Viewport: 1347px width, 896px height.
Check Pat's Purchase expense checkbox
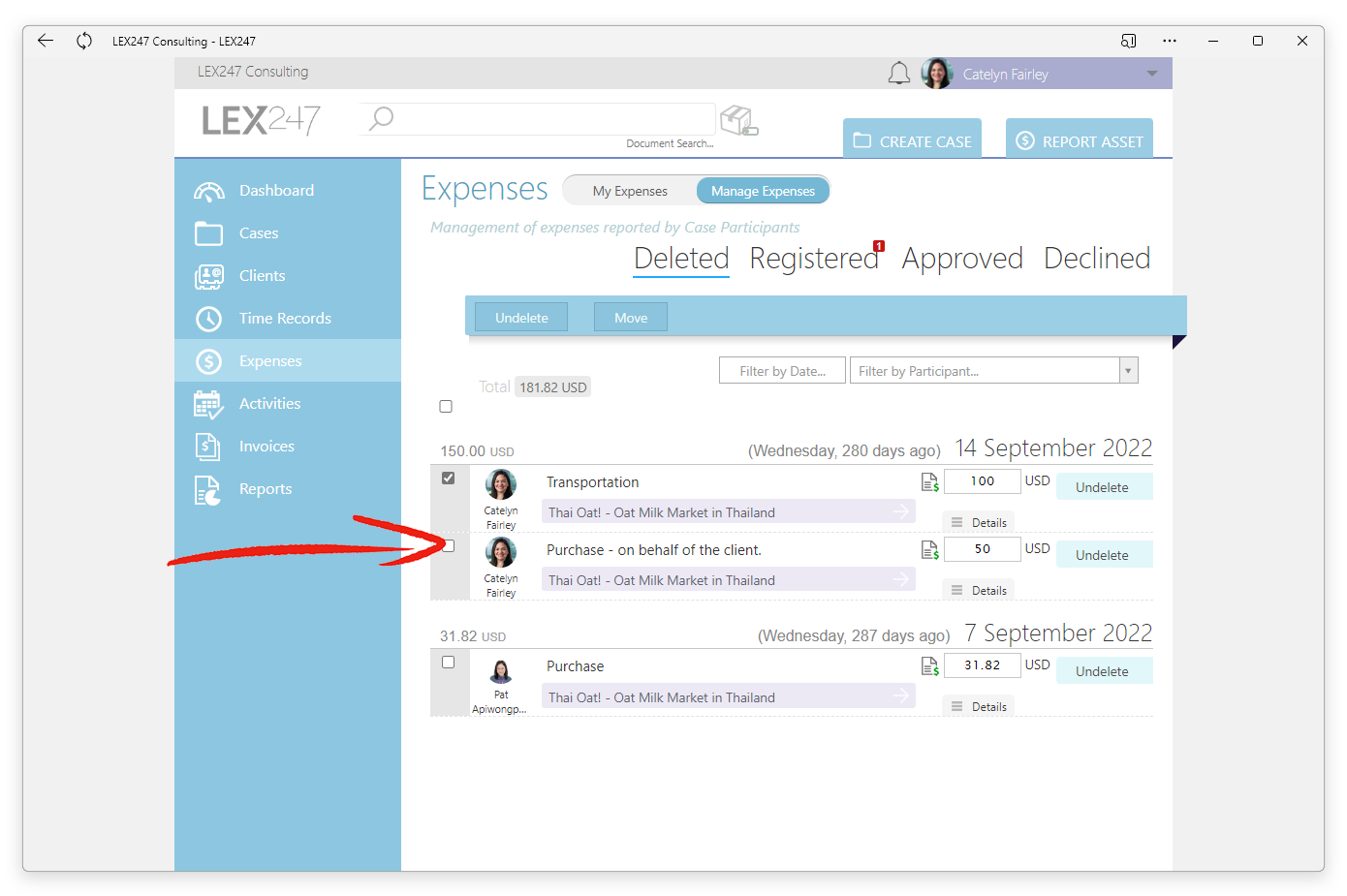pyautogui.click(x=448, y=663)
